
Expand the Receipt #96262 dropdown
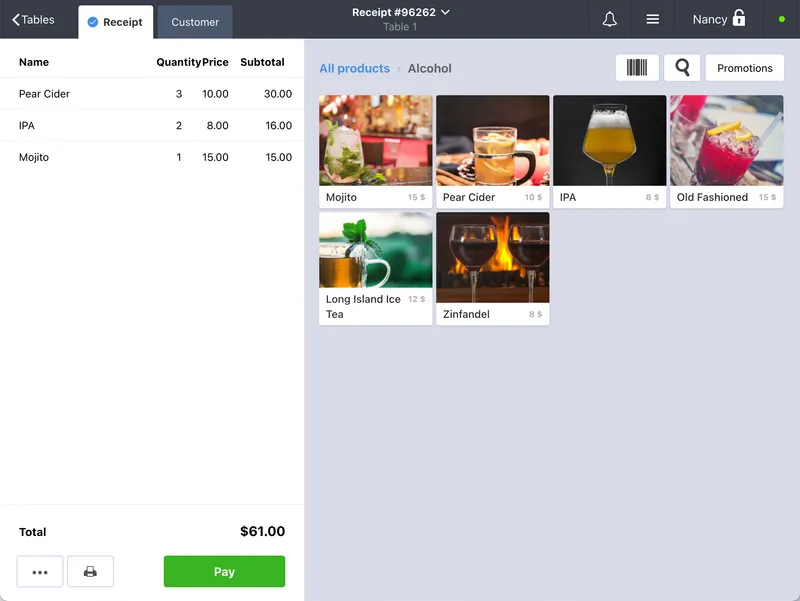401,13
